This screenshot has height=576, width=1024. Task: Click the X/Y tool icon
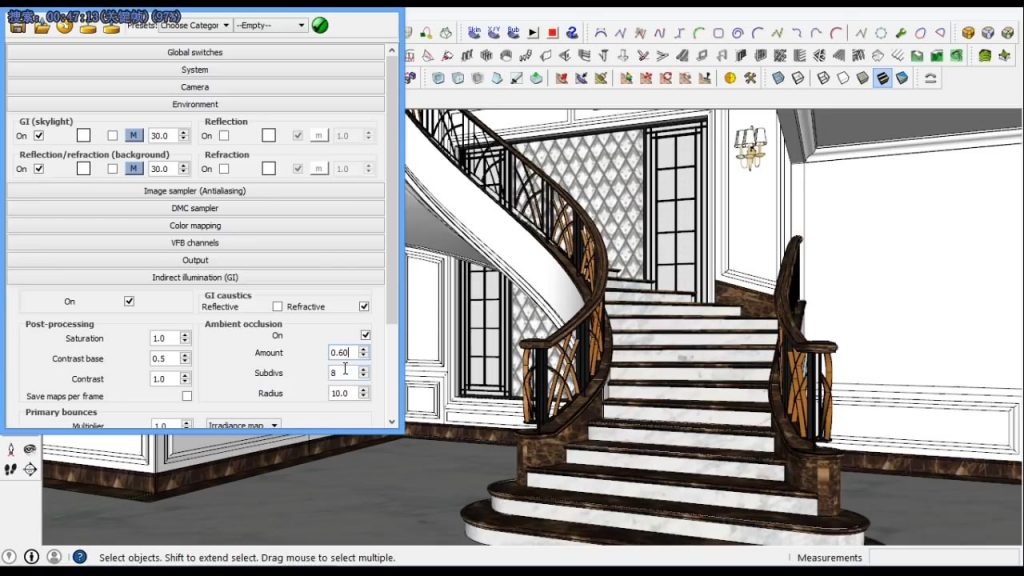pos(494,32)
